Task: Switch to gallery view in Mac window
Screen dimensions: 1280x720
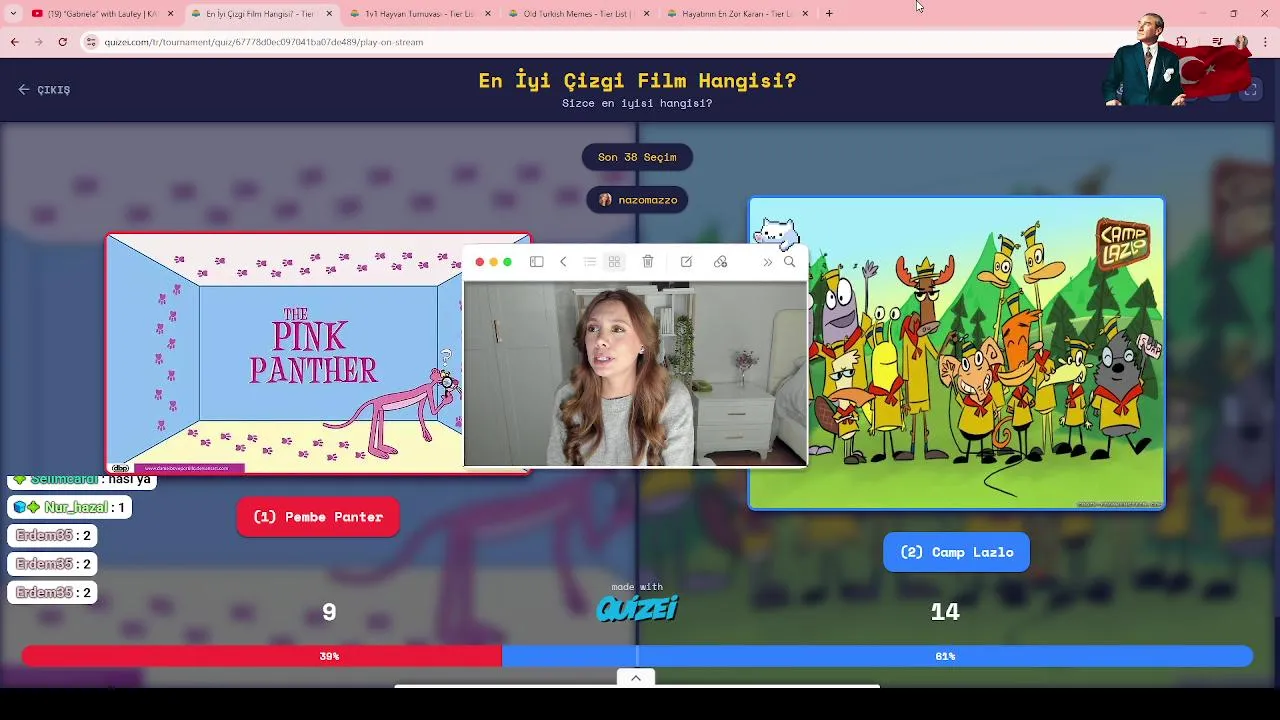Action: point(614,262)
